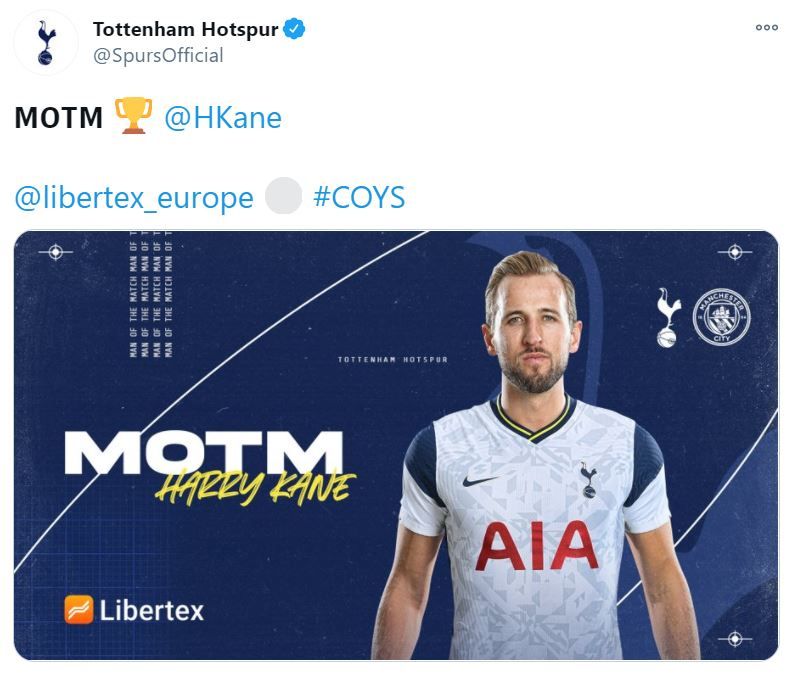Open the tweet's three-dot more options menu

(766, 27)
